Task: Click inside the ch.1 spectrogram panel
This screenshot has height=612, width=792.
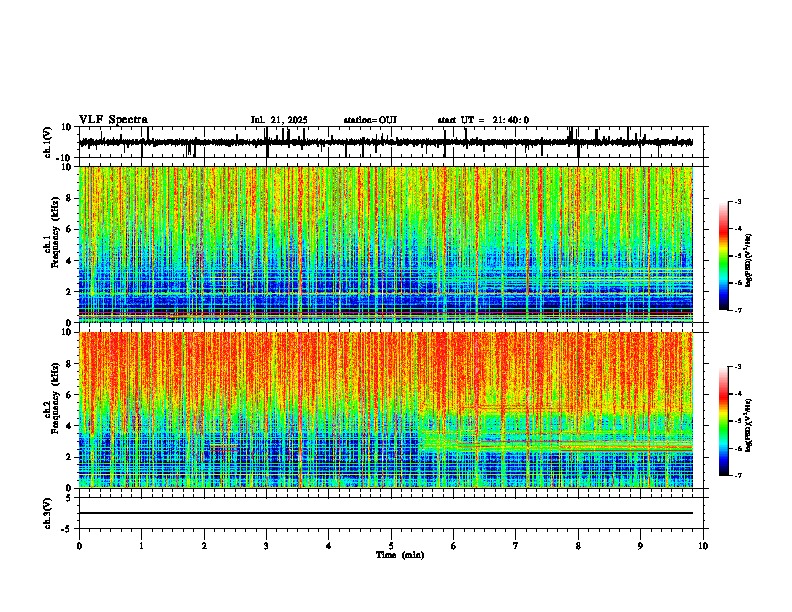Action: pyautogui.click(x=386, y=244)
